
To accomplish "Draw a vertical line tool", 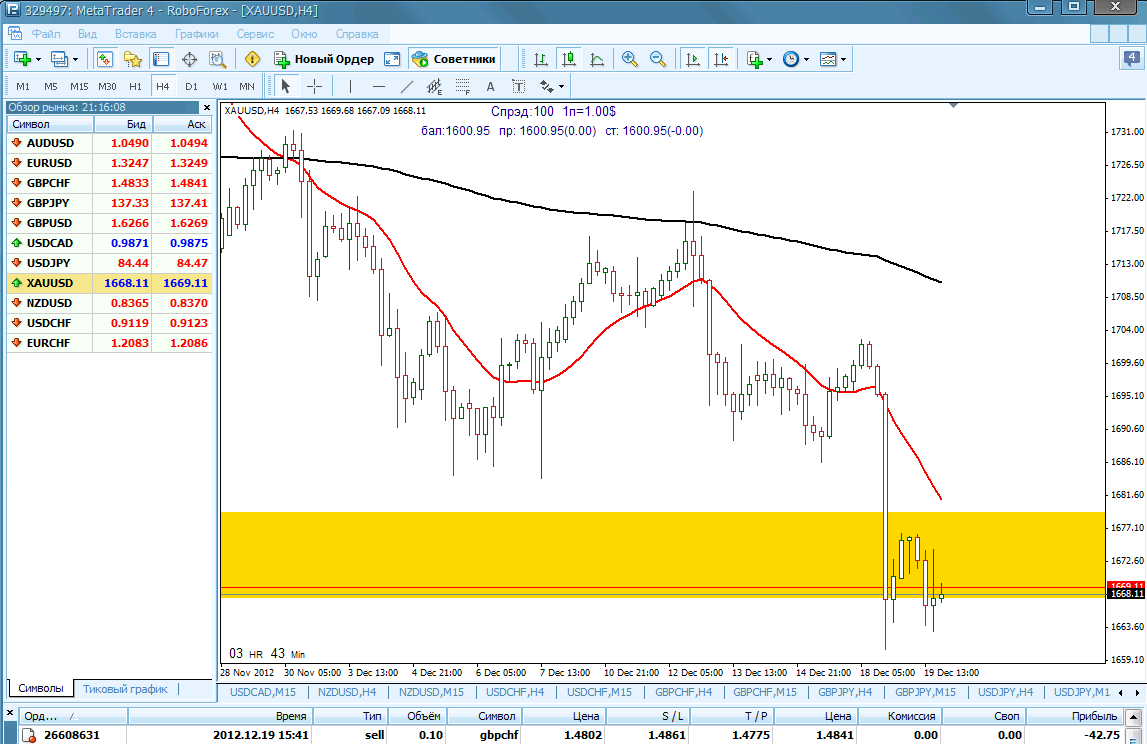I will click(x=350, y=86).
